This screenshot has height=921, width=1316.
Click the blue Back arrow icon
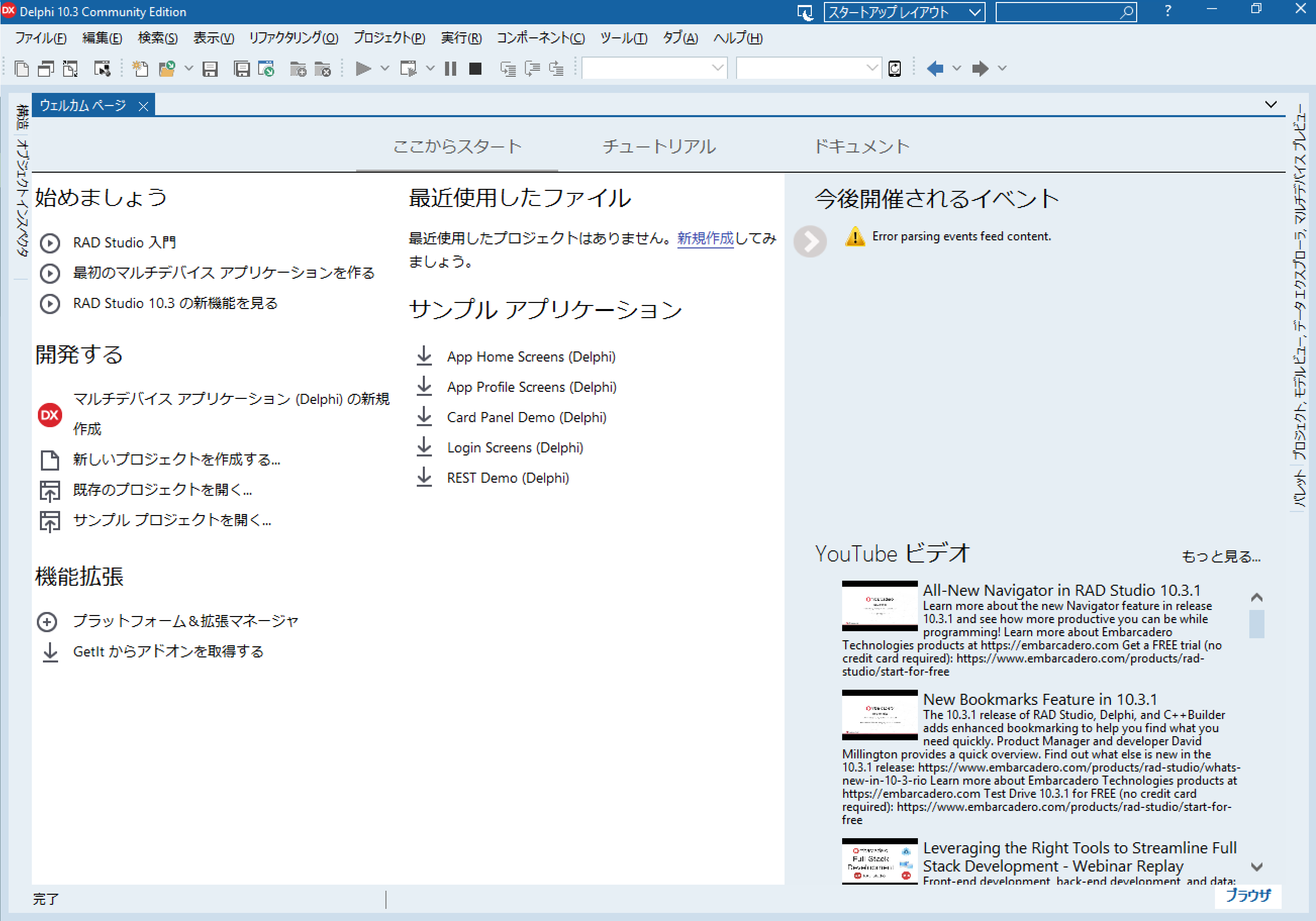[935, 69]
